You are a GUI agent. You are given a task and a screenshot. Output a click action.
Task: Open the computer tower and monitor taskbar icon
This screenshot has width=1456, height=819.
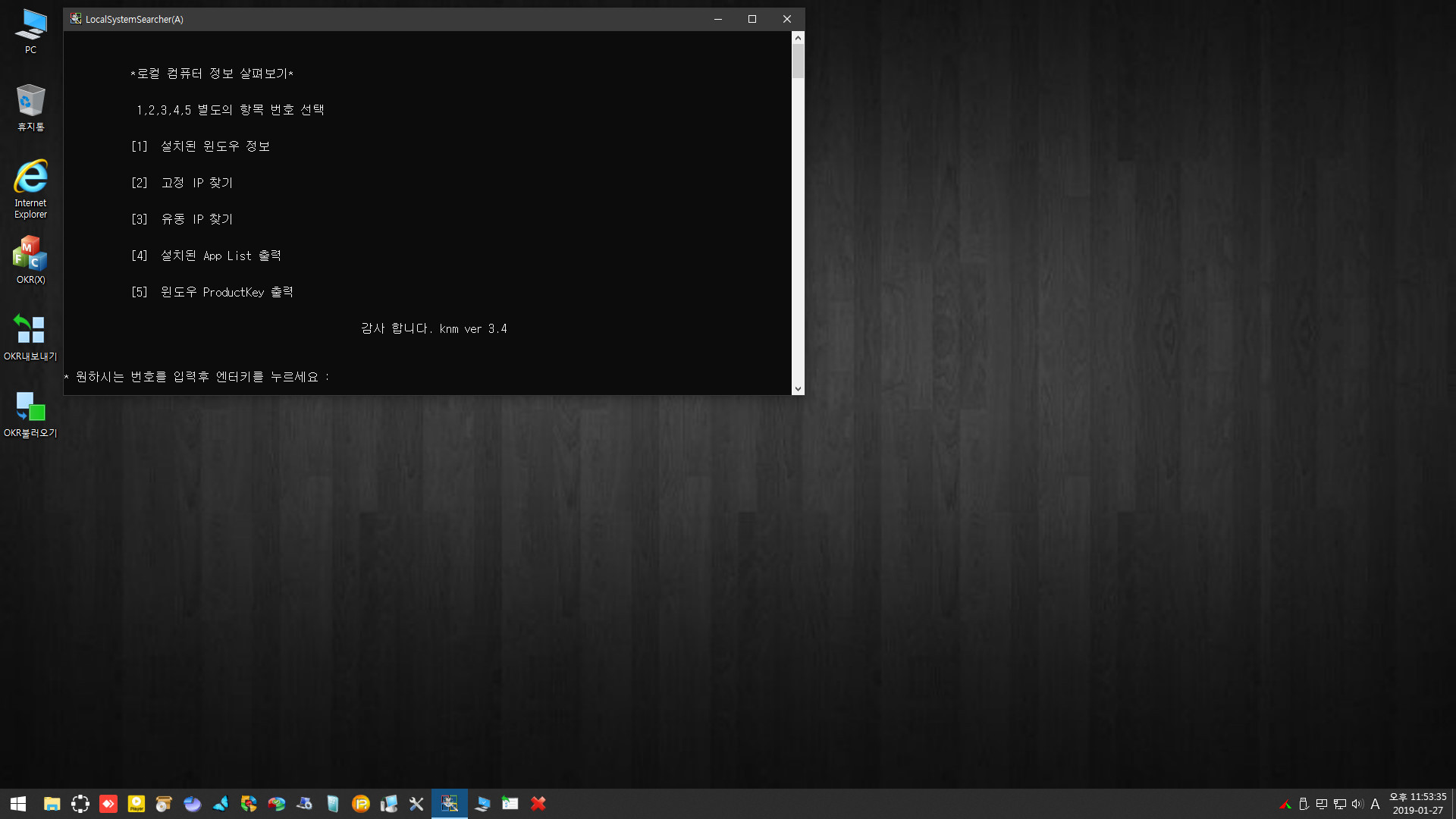pyautogui.click(x=389, y=804)
